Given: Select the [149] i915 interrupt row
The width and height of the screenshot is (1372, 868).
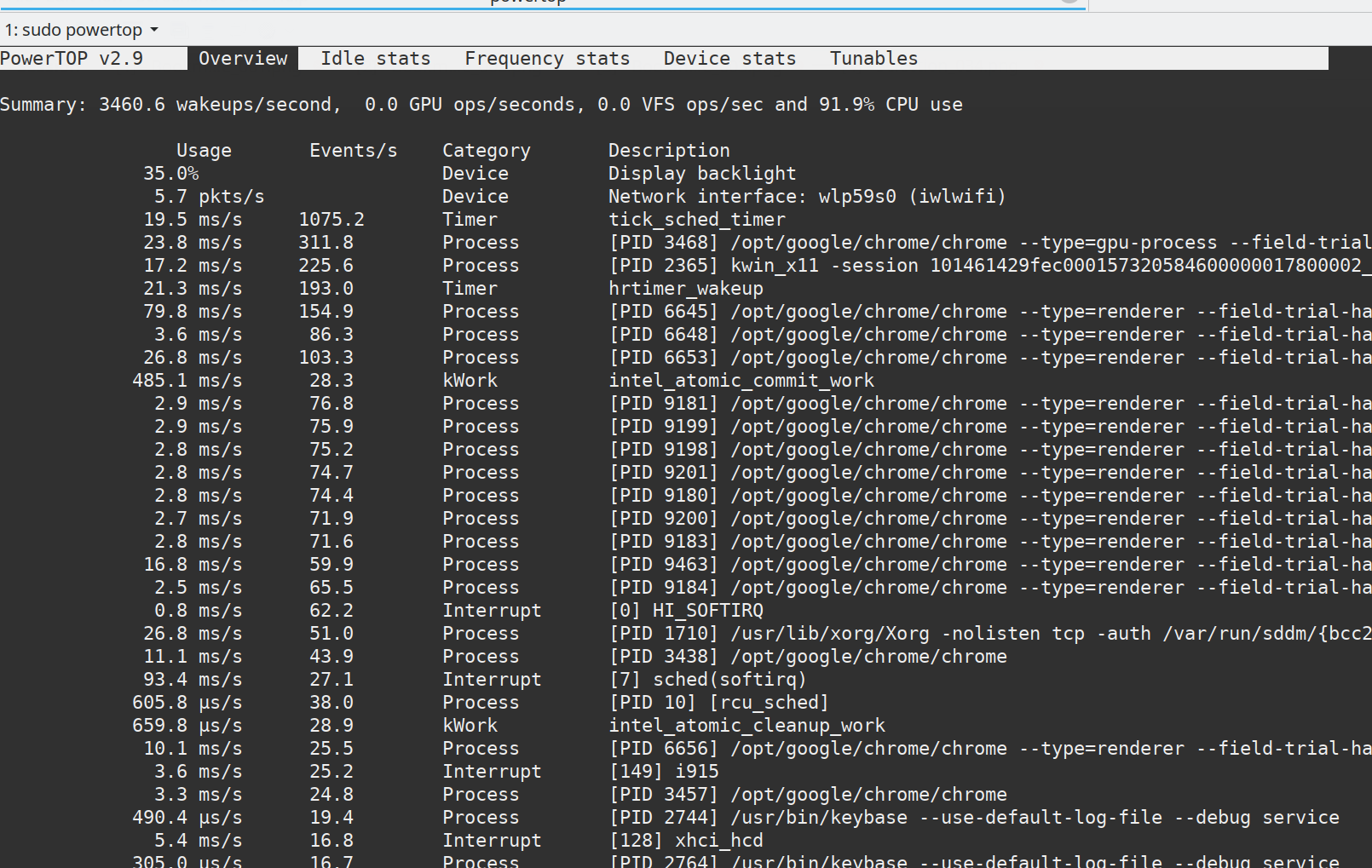Looking at the screenshot, I should [x=686, y=771].
